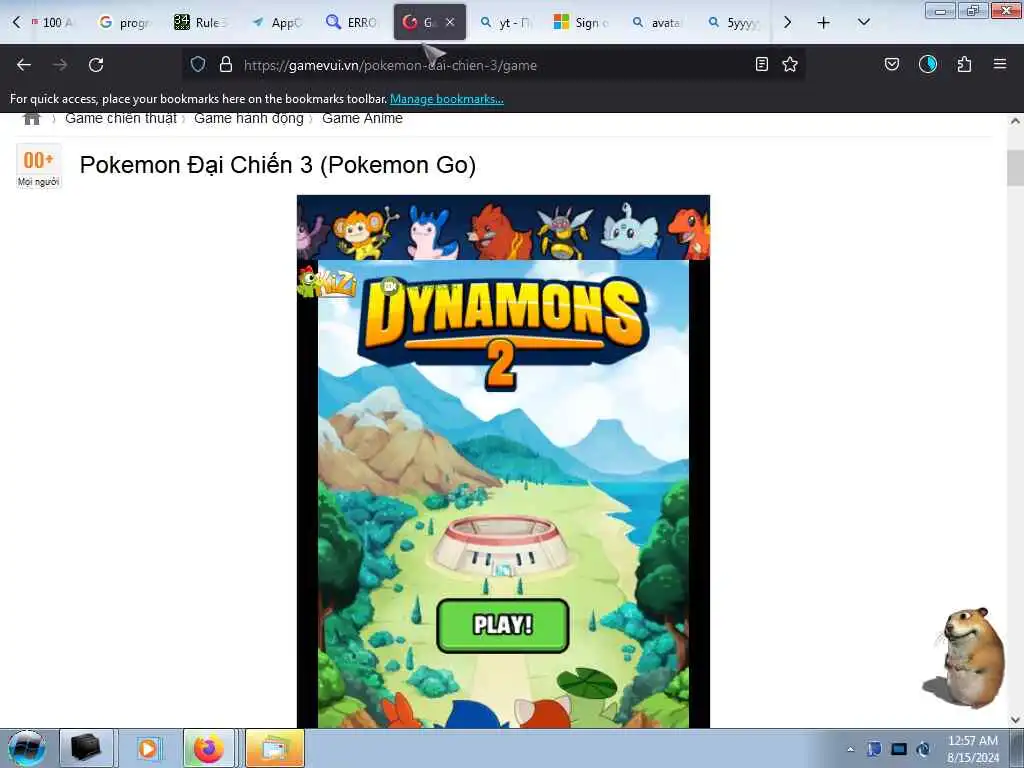Switch to the 'avata' tab

[657, 23]
